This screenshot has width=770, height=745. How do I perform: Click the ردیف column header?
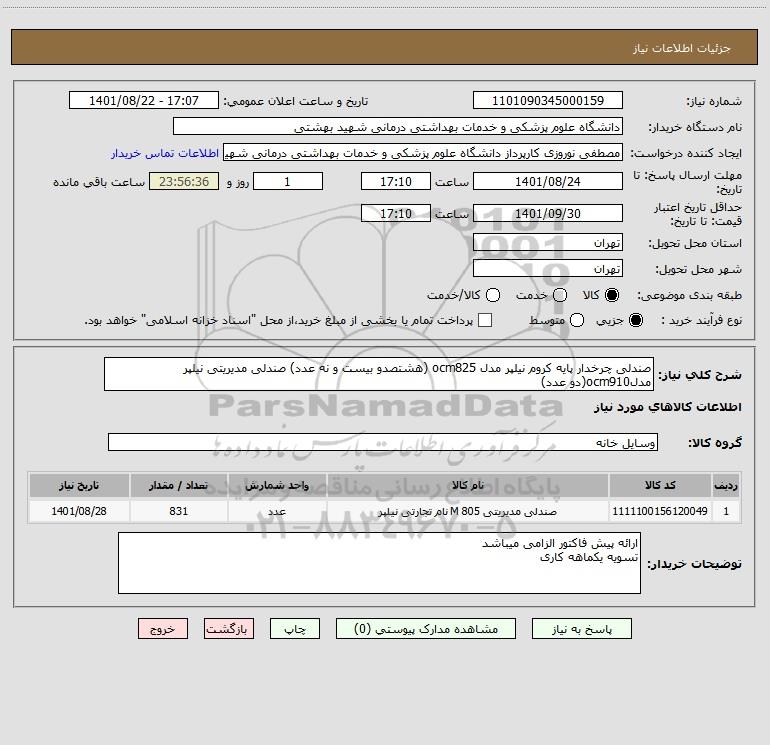726,485
